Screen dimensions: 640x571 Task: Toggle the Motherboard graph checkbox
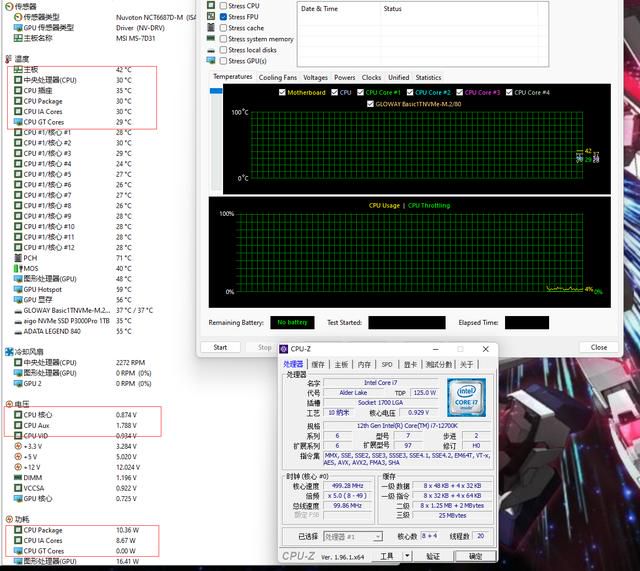282,92
